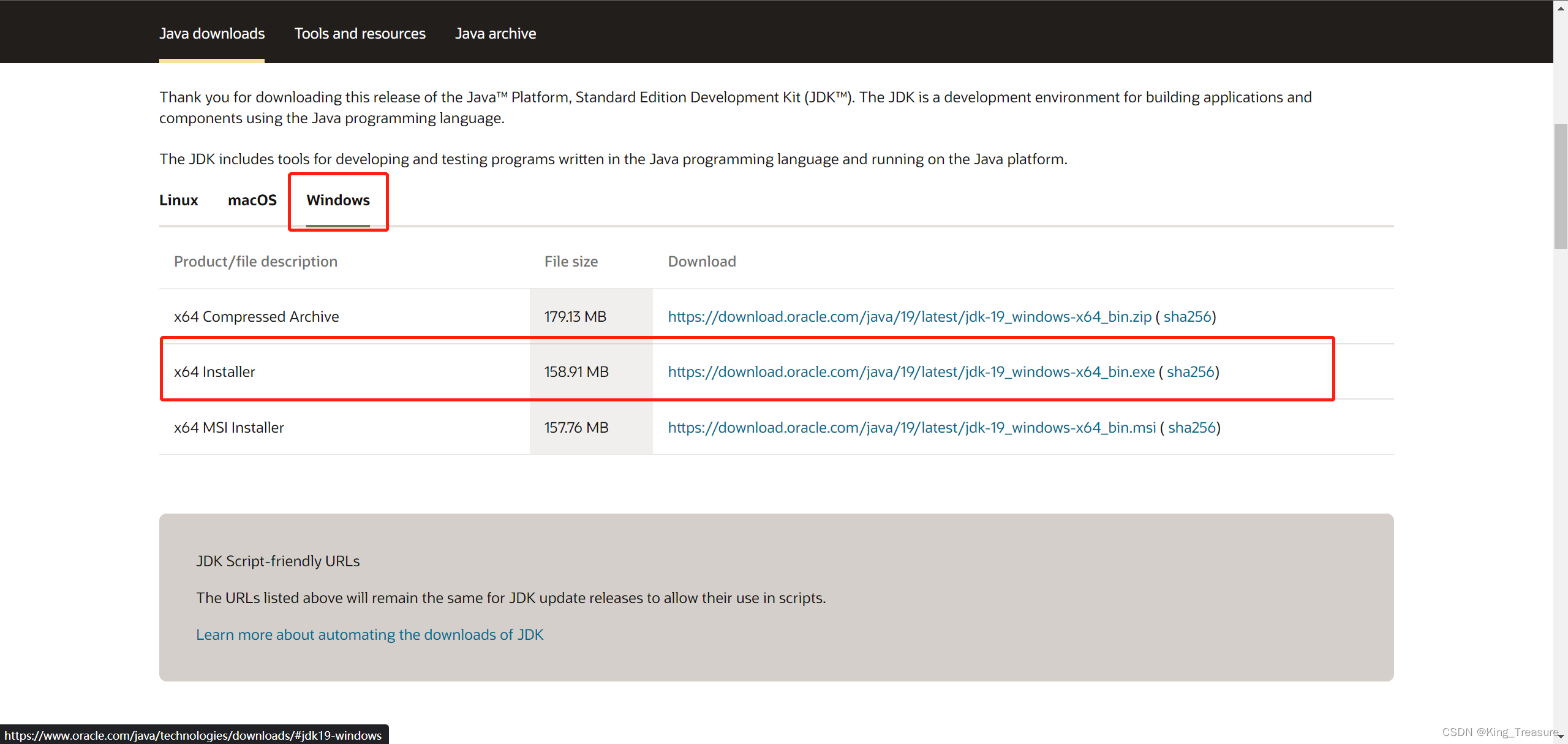The height and width of the screenshot is (744, 1568).
Task: Select the x64 MSI Installer description
Action: pyautogui.click(x=229, y=428)
